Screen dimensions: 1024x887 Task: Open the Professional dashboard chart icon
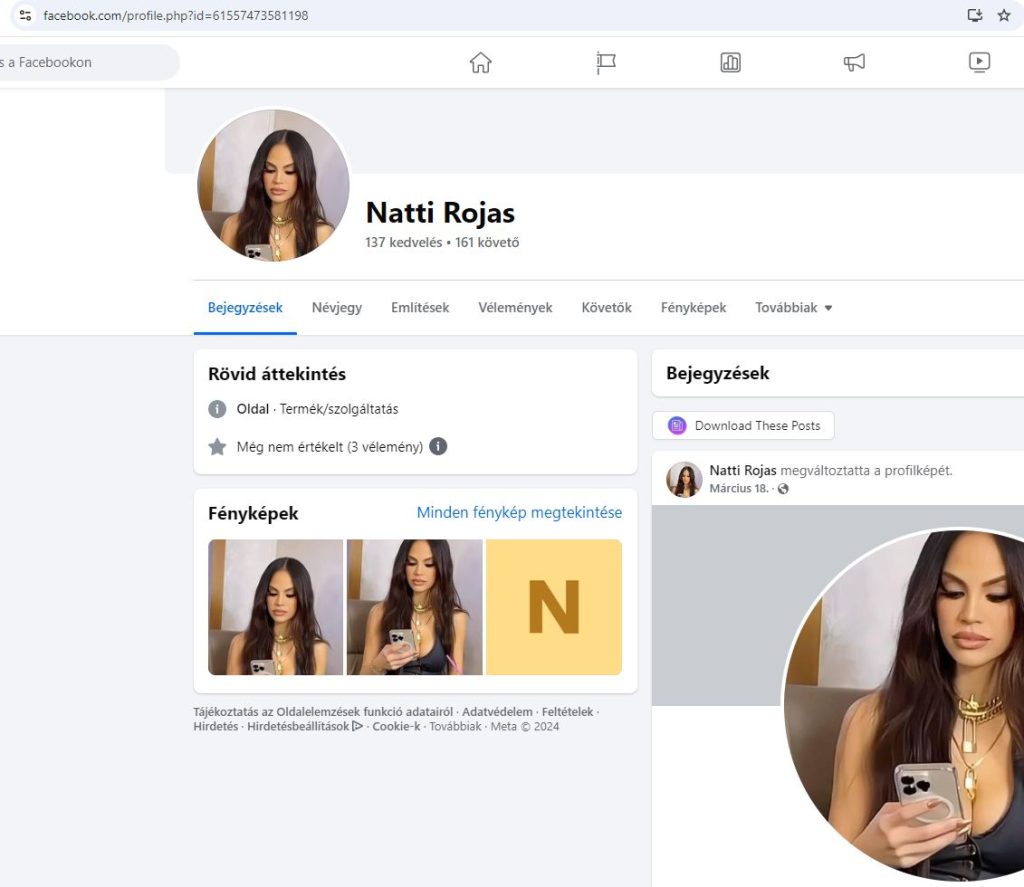point(730,63)
